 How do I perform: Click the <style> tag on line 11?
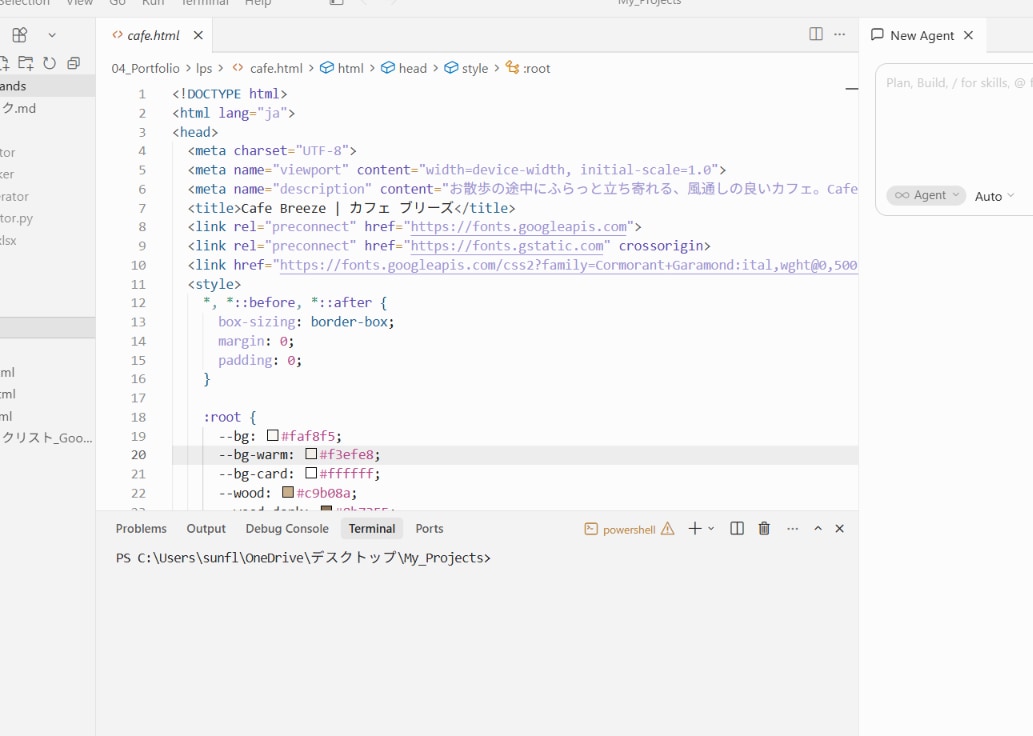tap(214, 285)
